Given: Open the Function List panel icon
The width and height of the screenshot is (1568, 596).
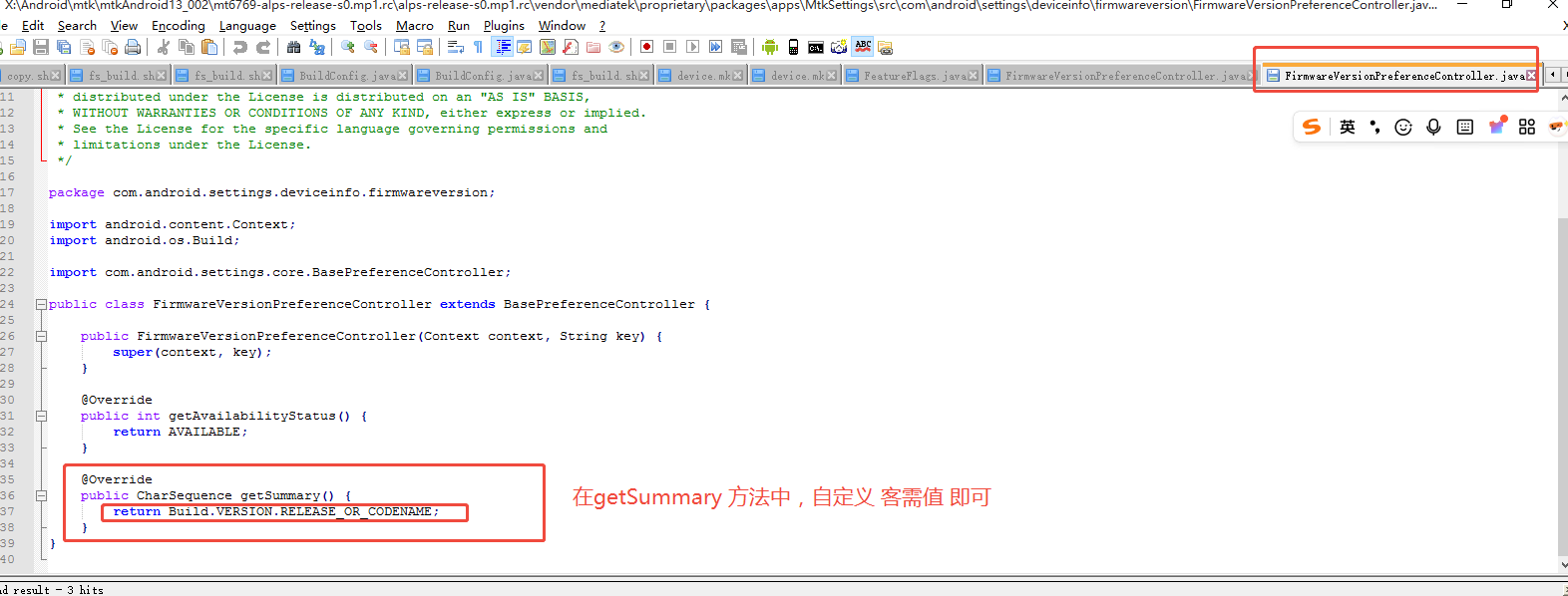Looking at the screenshot, I should pos(570,47).
